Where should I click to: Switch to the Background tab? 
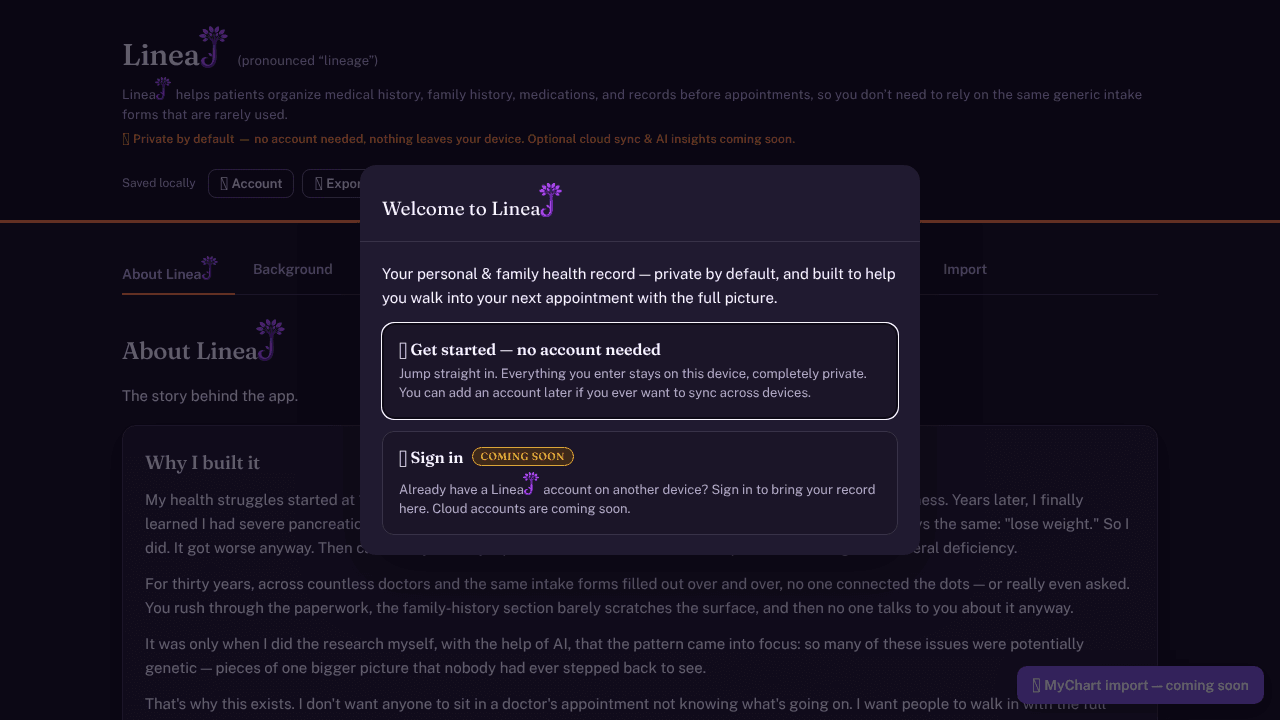point(293,269)
